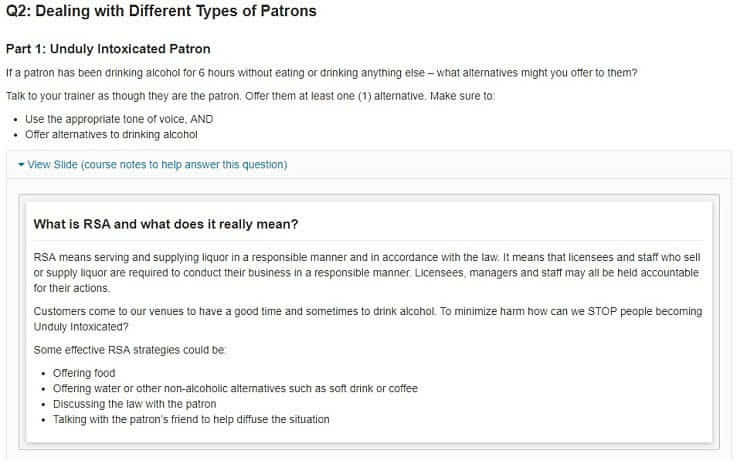Click the Part 1: Unduly Intoxicated Patron heading

tap(108, 49)
